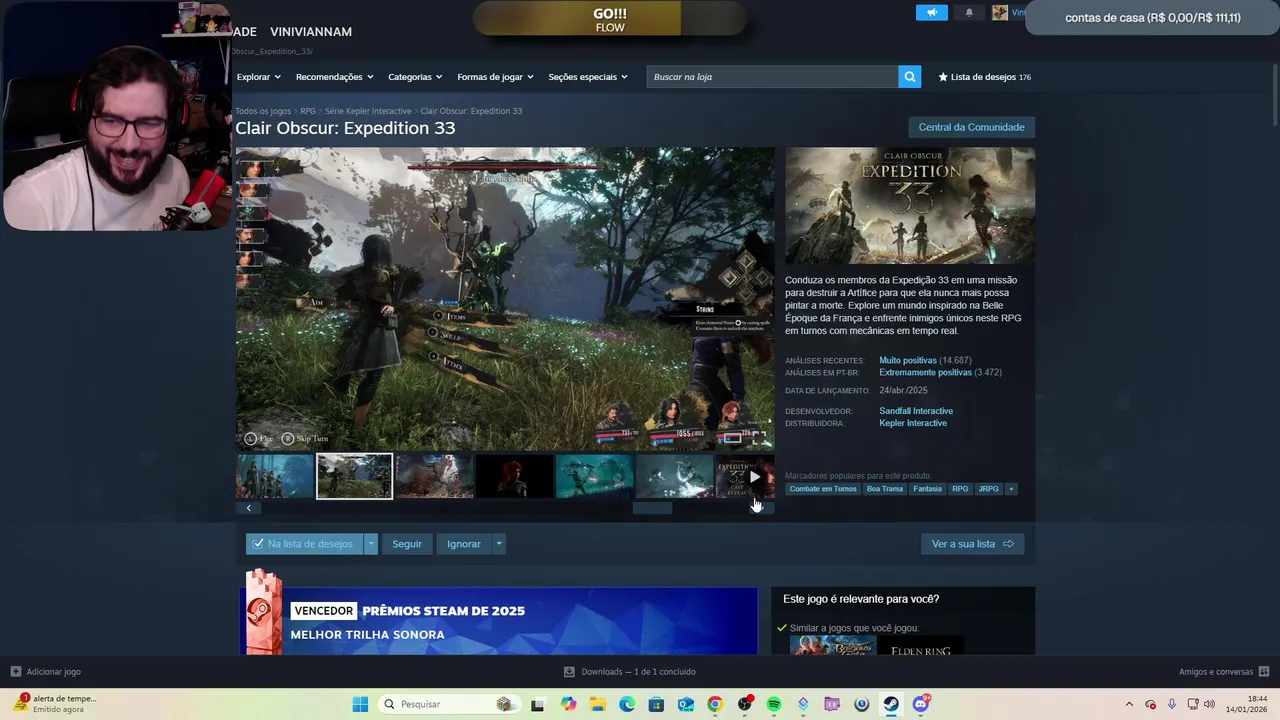This screenshot has width=1280, height=720.
Task: Open Discord from the taskbar
Action: 921,704
